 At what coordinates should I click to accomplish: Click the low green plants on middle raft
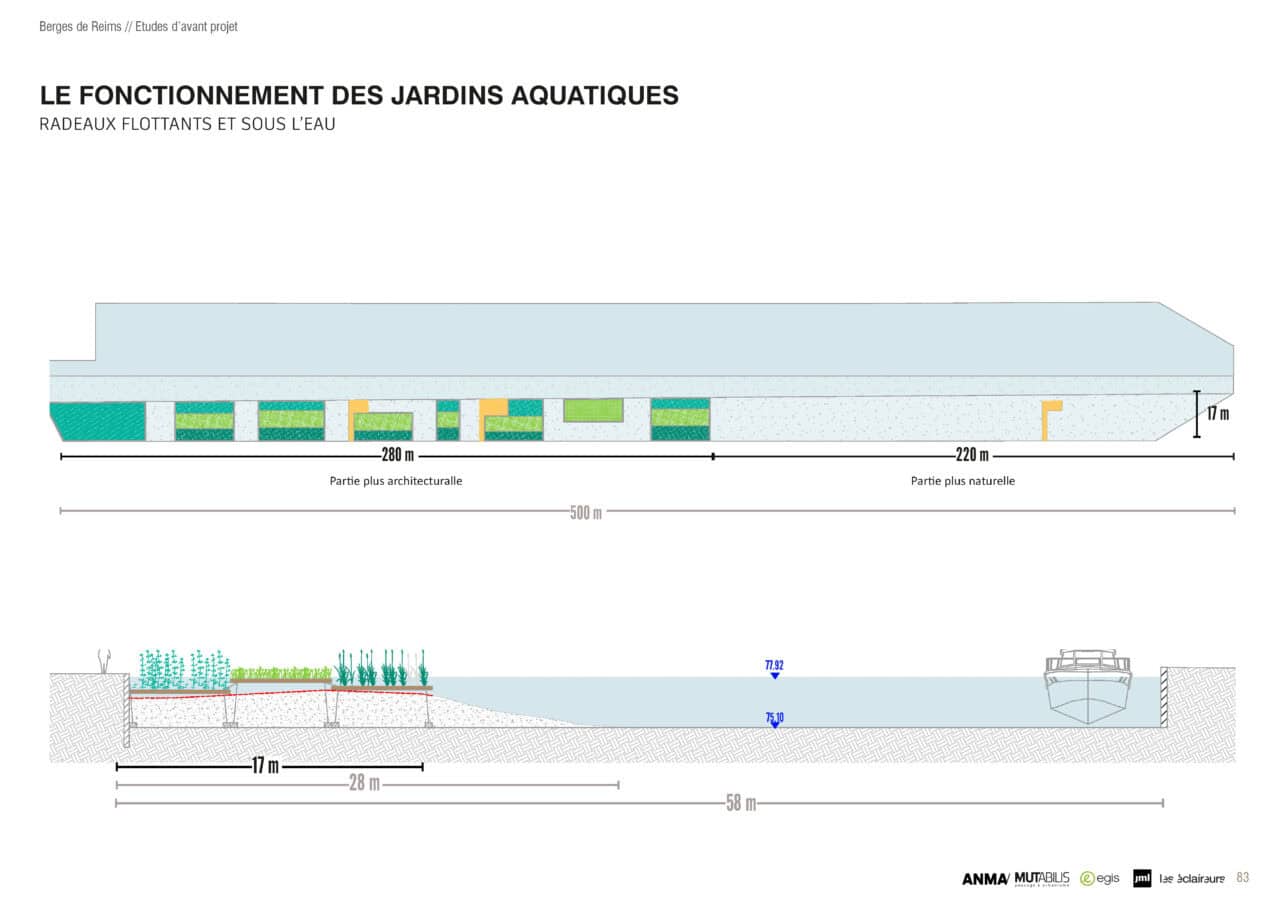click(281, 673)
